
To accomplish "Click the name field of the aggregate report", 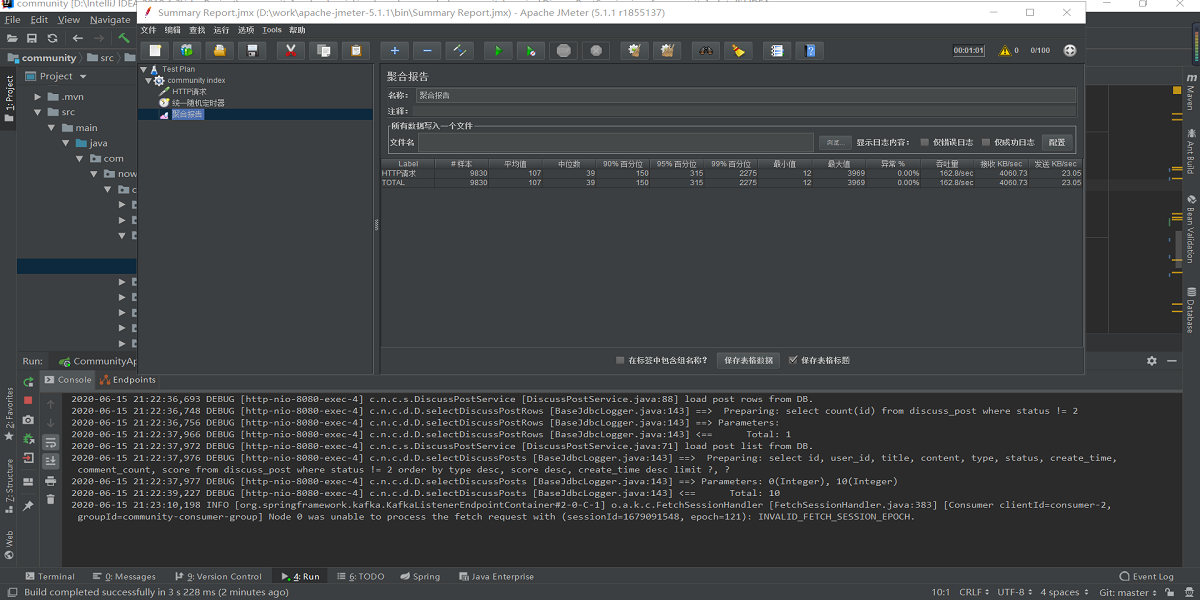I will tap(745, 95).
